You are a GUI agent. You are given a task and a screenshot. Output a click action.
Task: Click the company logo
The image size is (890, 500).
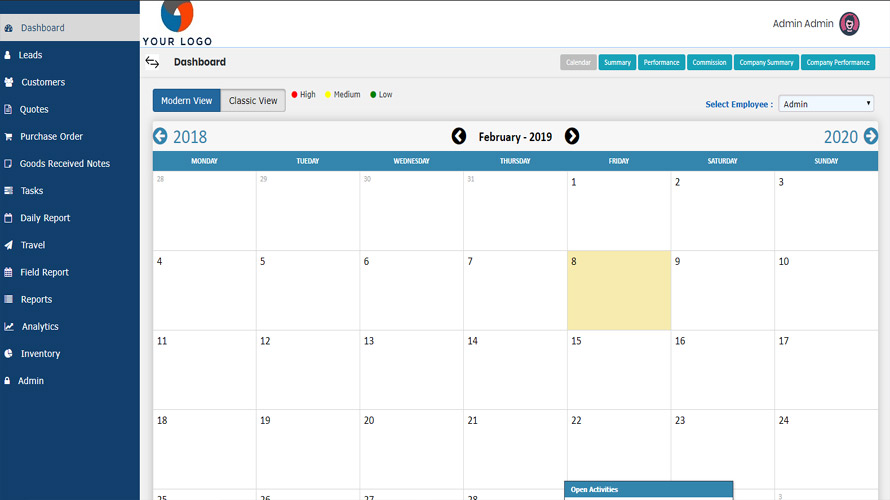[x=177, y=23]
